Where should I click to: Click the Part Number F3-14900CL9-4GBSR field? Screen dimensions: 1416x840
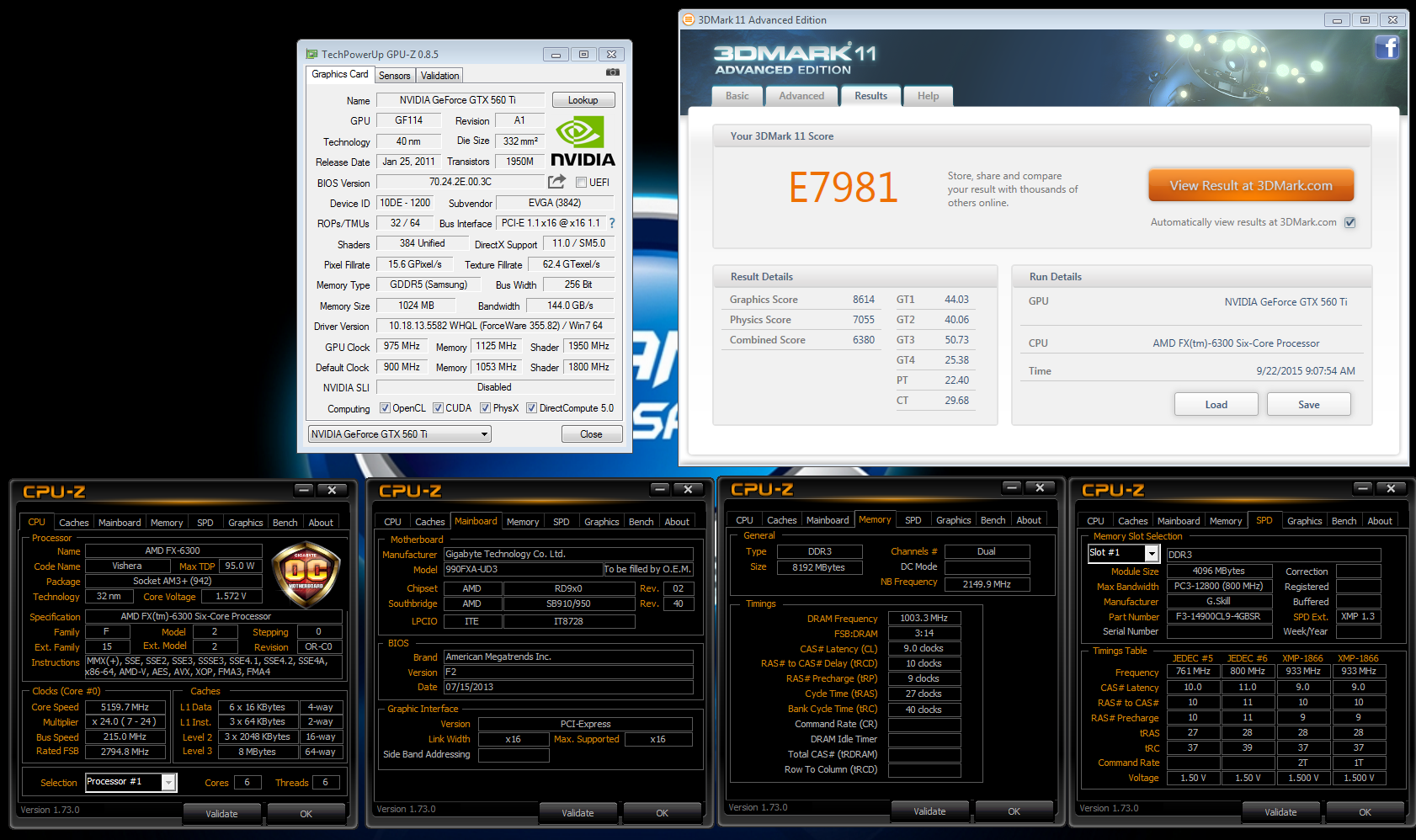tap(1219, 616)
